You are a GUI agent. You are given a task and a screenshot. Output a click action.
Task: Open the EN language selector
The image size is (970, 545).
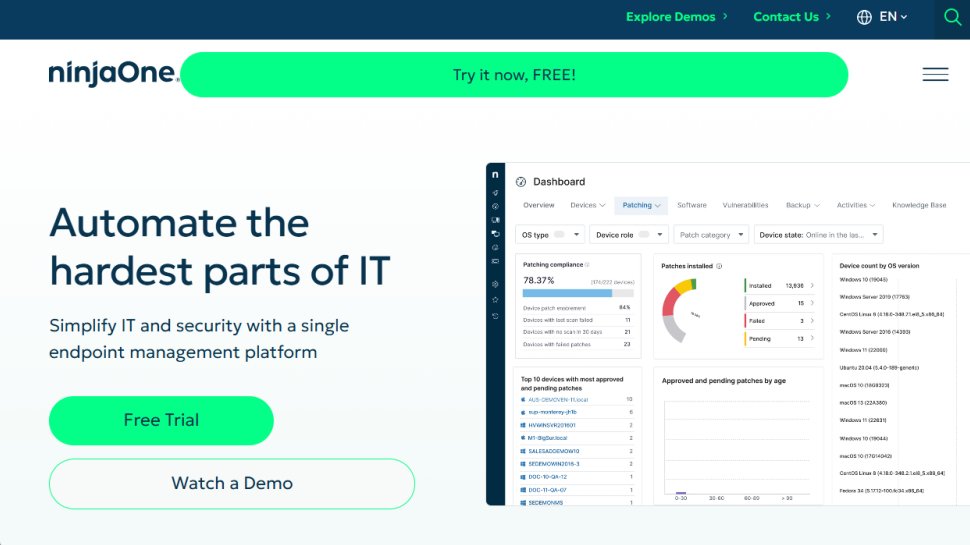click(893, 17)
